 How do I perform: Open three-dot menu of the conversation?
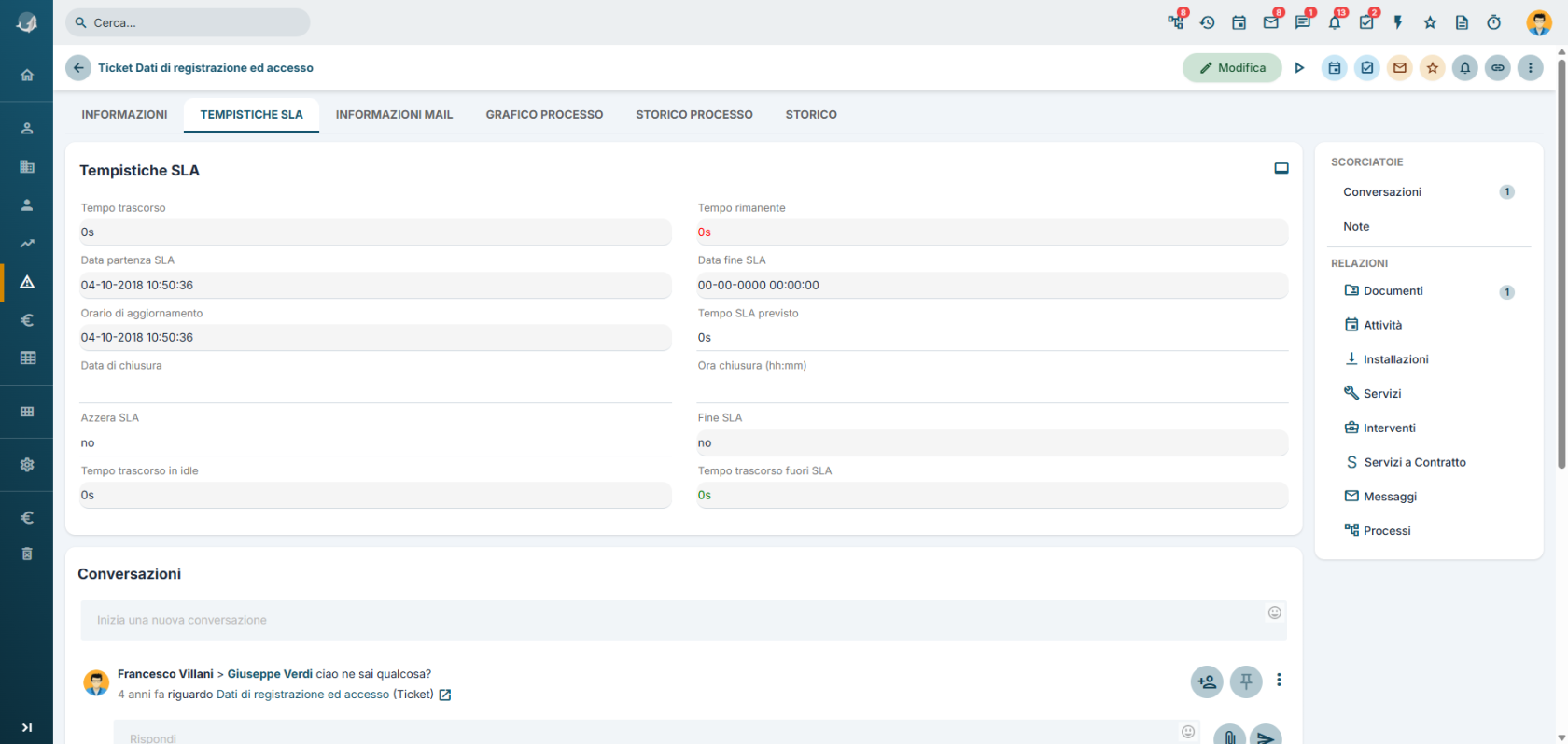point(1279,681)
